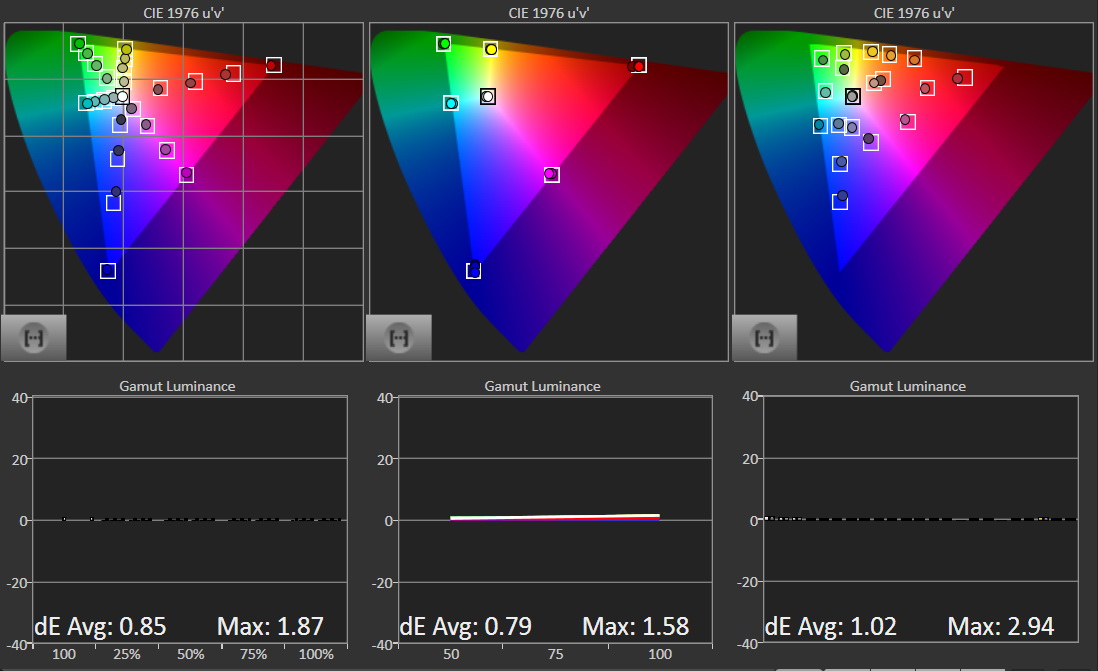
Task: Select the yellow point in the middle CIE chart
Action: [490, 49]
